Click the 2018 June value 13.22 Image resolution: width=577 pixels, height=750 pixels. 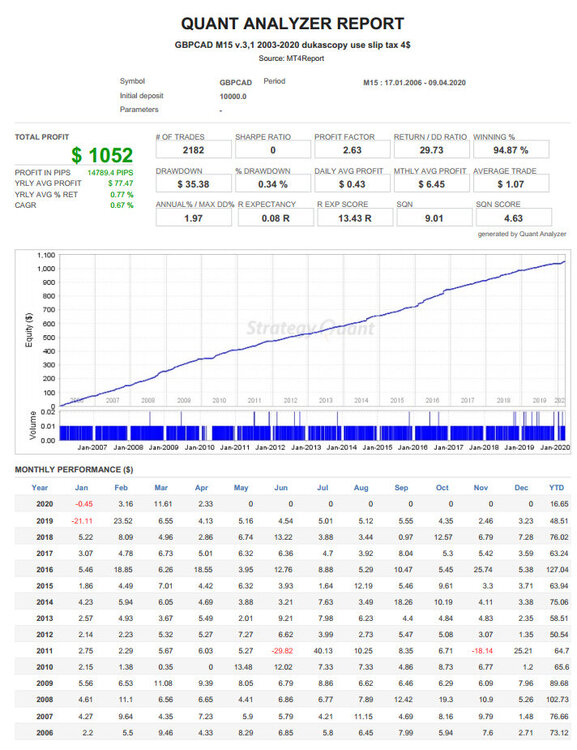point(283,537)
